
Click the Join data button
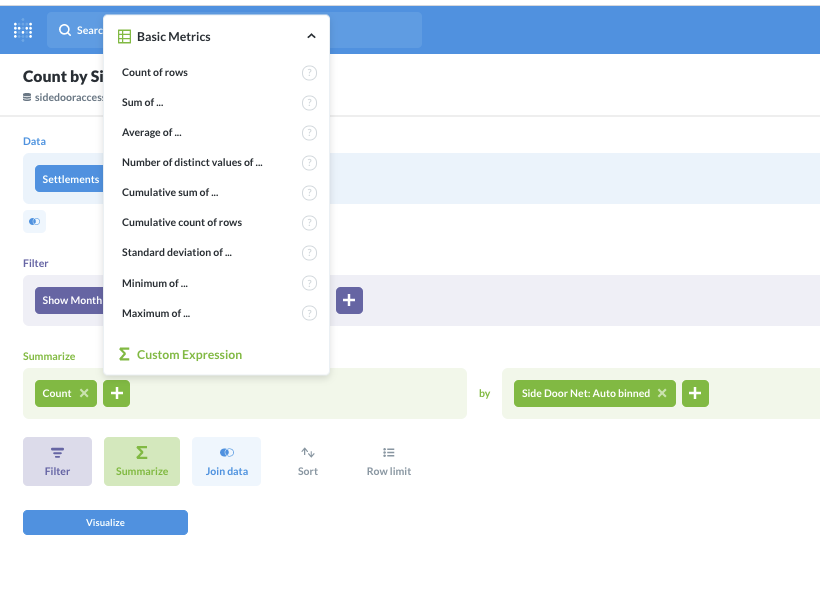[226, 462]
